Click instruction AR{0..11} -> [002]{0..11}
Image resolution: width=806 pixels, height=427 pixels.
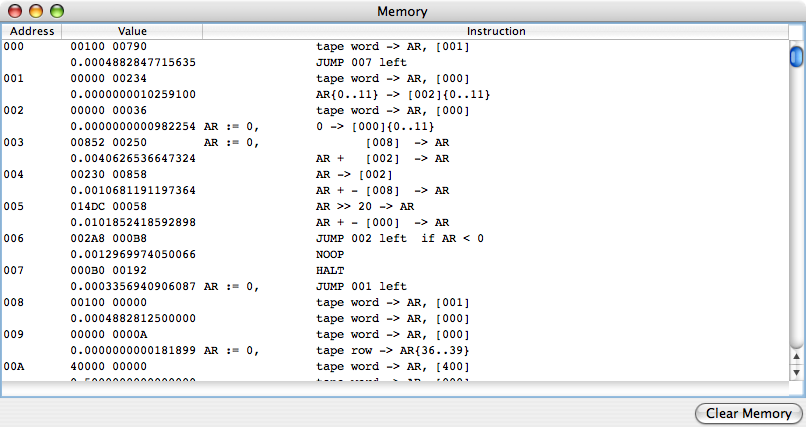403,95
